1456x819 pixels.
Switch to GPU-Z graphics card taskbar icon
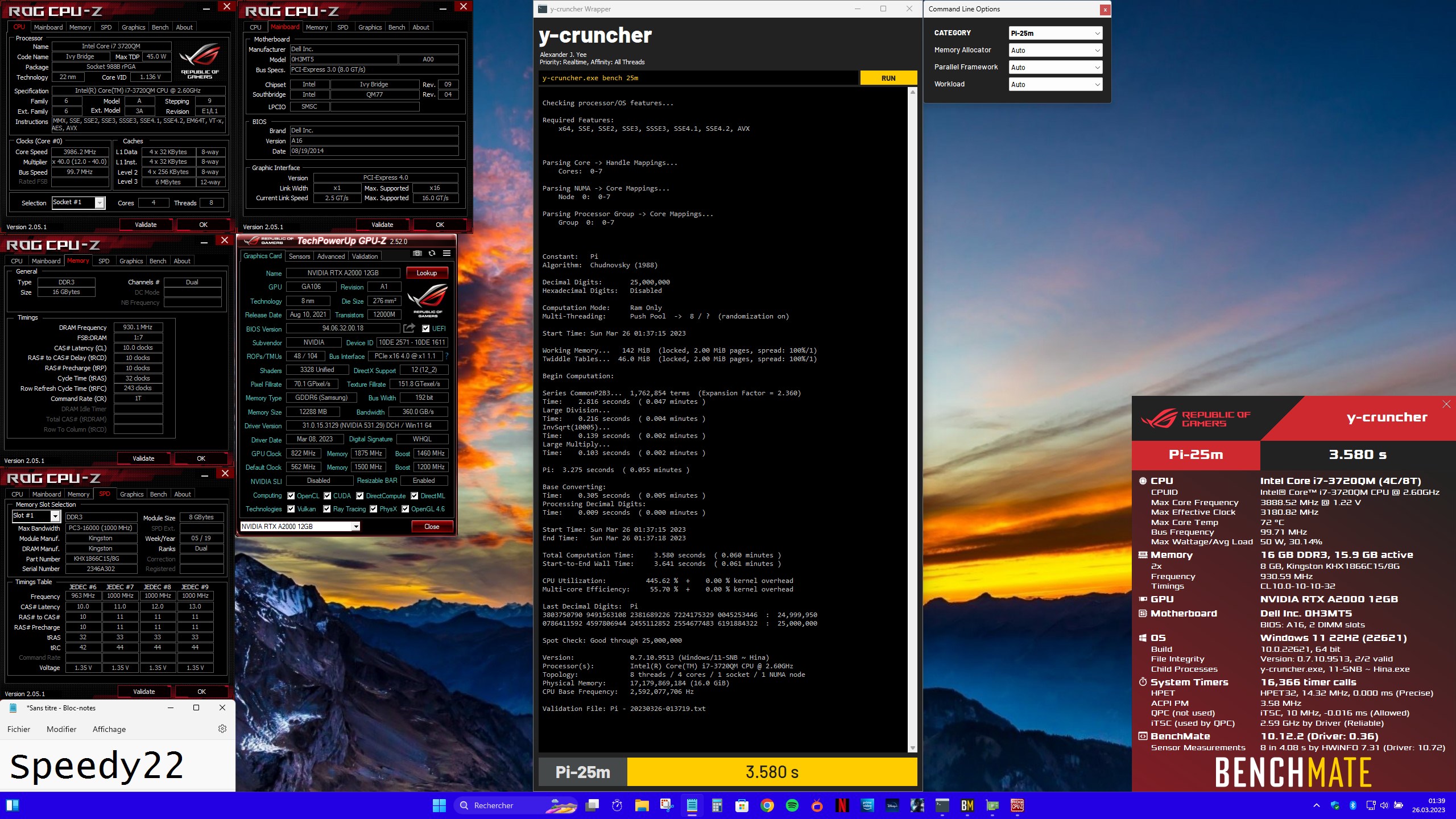coord(992,805)
